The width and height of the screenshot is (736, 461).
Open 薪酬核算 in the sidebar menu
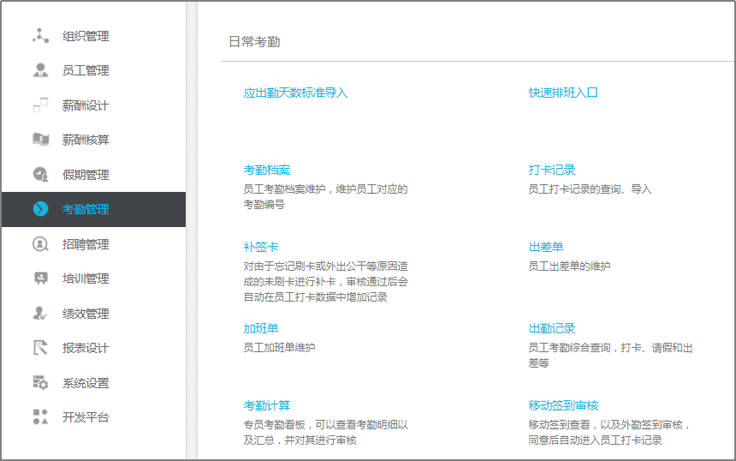coord(94,139)
